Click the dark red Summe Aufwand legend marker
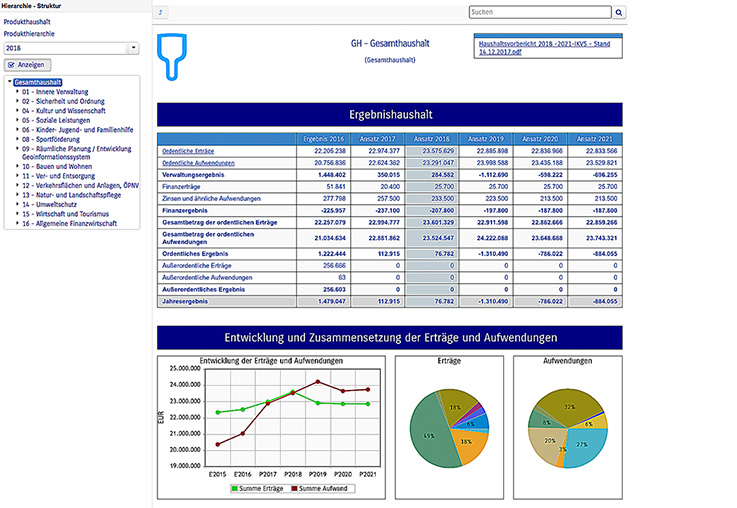The width and height of the screenshot is (737, 508). coord(296,488)
